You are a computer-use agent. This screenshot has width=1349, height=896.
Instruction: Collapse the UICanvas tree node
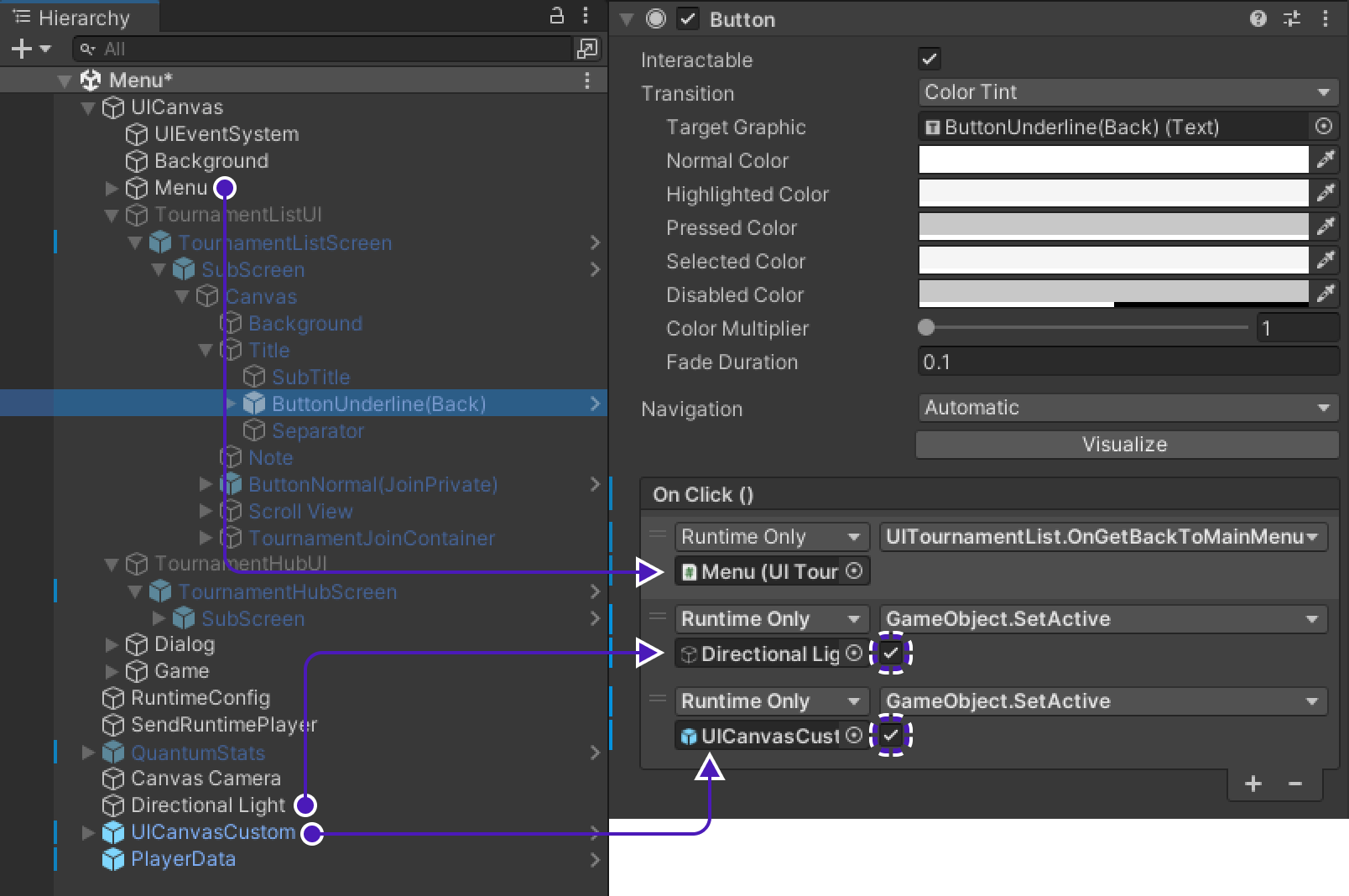pyautogui.click(x=88, y=107)
